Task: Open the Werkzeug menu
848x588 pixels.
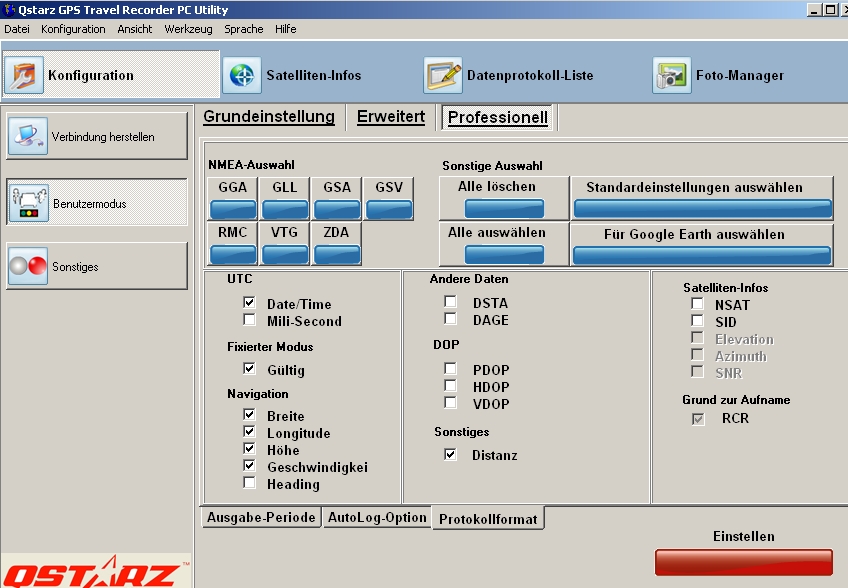Action: (188, 29)
